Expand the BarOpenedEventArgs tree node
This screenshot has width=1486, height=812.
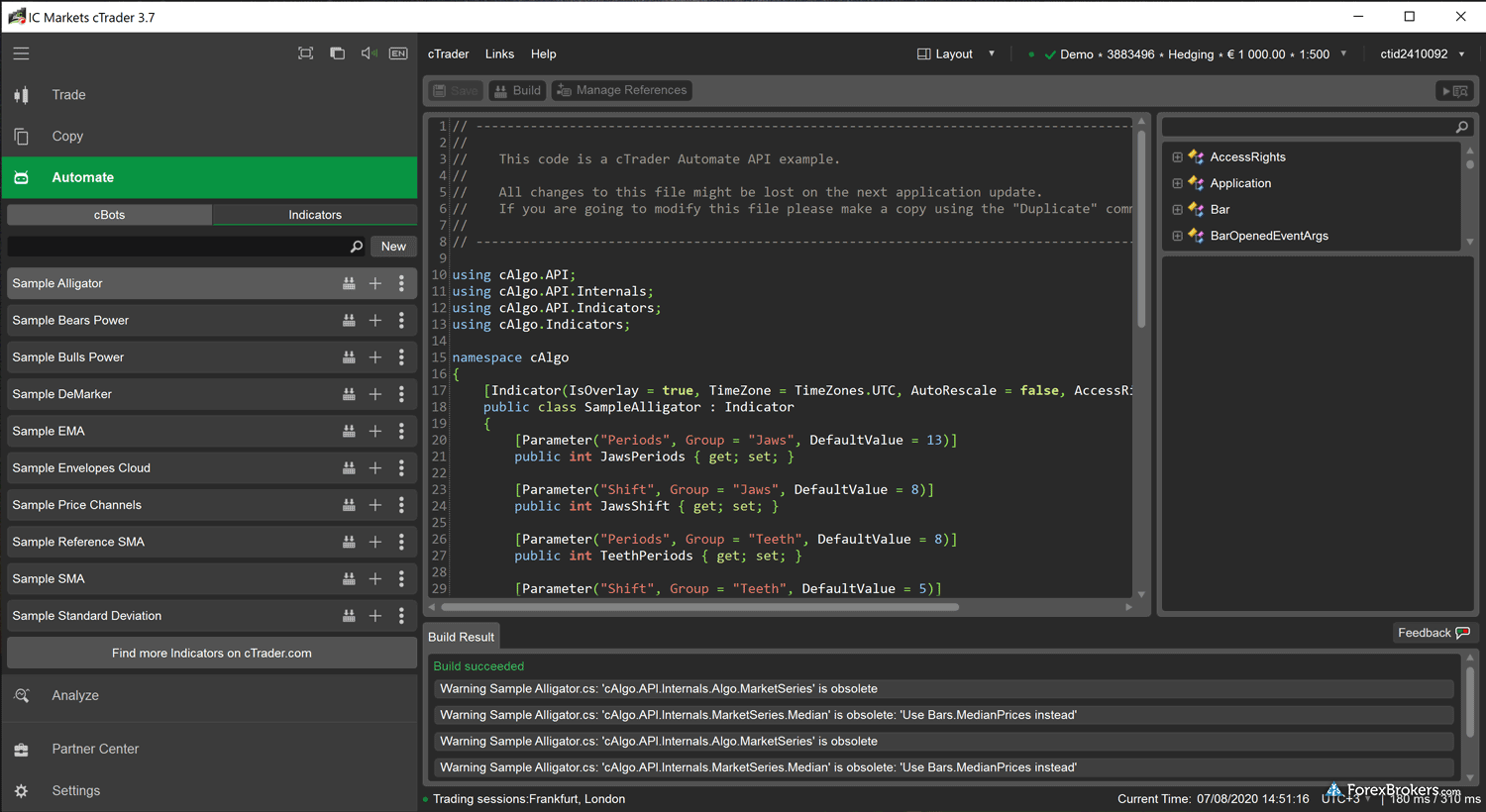[x=1177, y=236]
